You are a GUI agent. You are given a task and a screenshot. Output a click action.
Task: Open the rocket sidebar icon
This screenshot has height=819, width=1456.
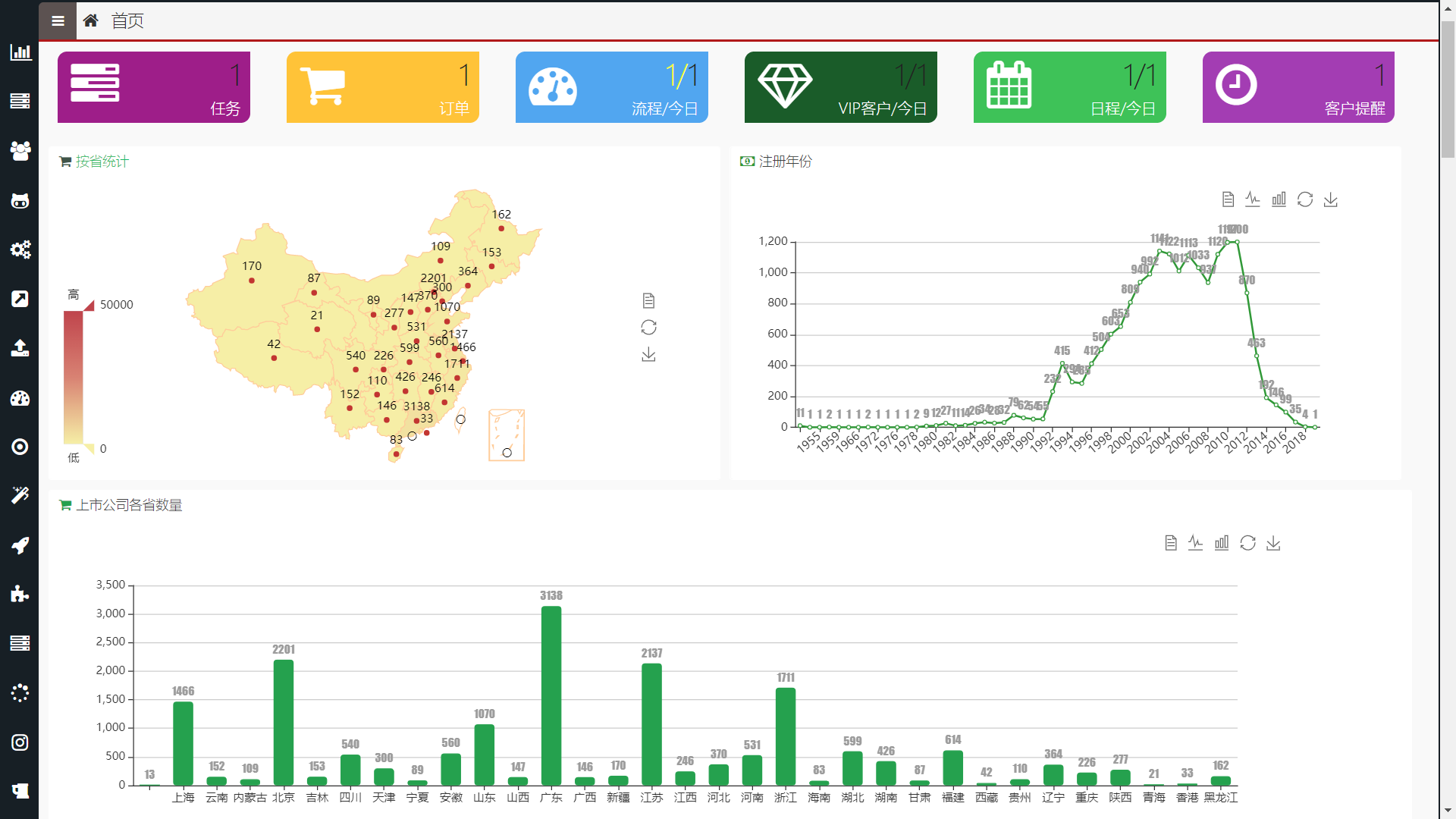coord(20,545)
